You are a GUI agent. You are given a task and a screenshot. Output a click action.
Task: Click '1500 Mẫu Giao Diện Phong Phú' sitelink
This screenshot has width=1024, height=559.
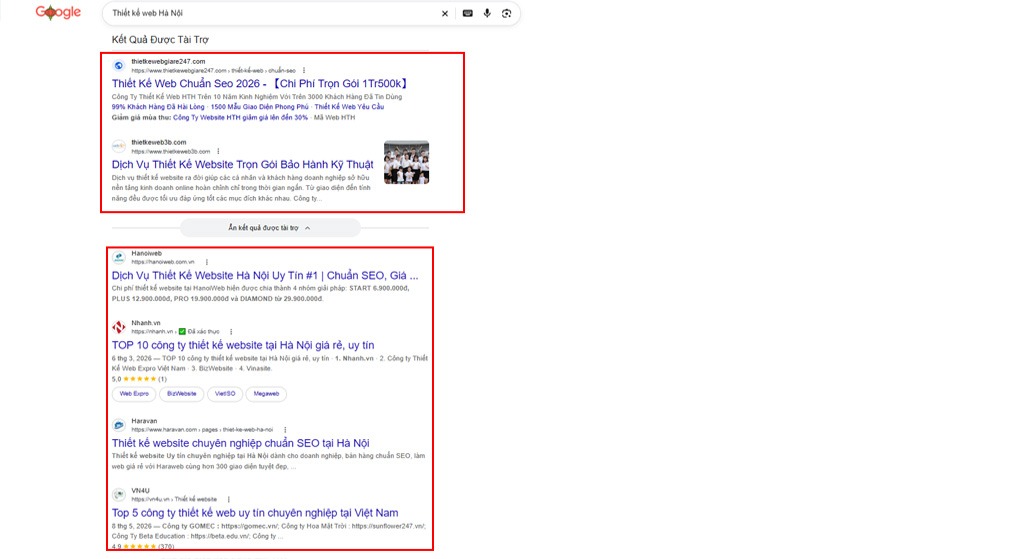click(259, 107)
